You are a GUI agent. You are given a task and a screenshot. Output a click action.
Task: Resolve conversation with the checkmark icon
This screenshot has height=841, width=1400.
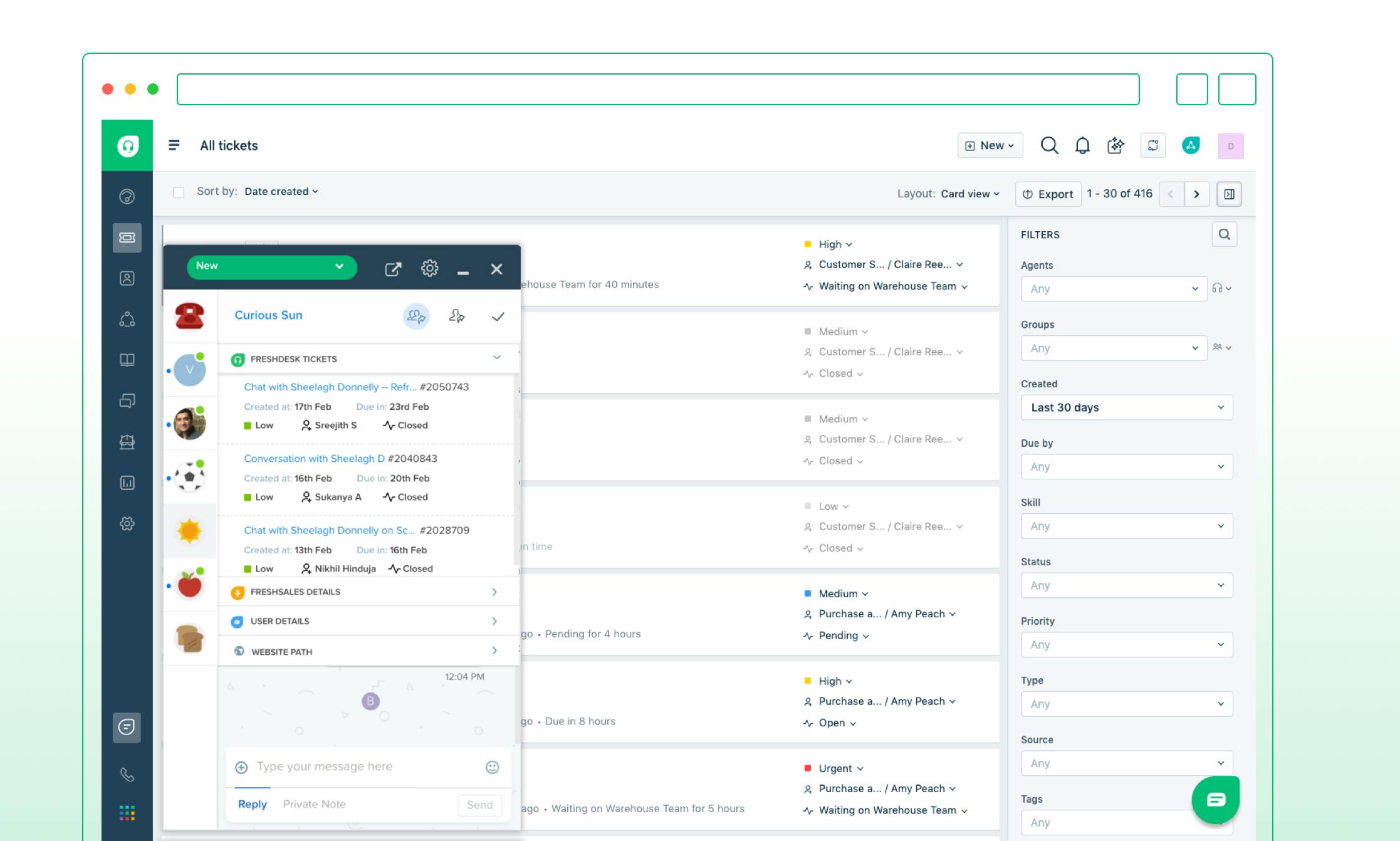tap(498, 317)
